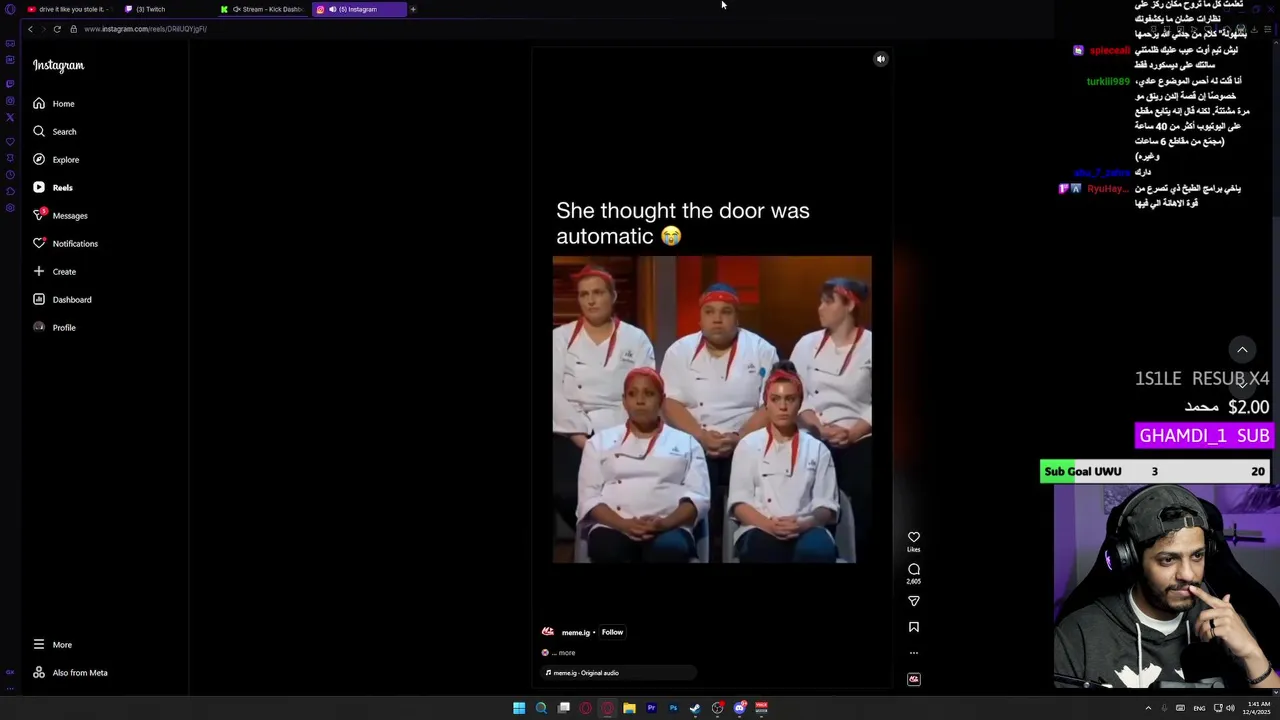Screen dimensions: 1280x720
Task: Show hidden system tray icons
Action: point(1148,708)
